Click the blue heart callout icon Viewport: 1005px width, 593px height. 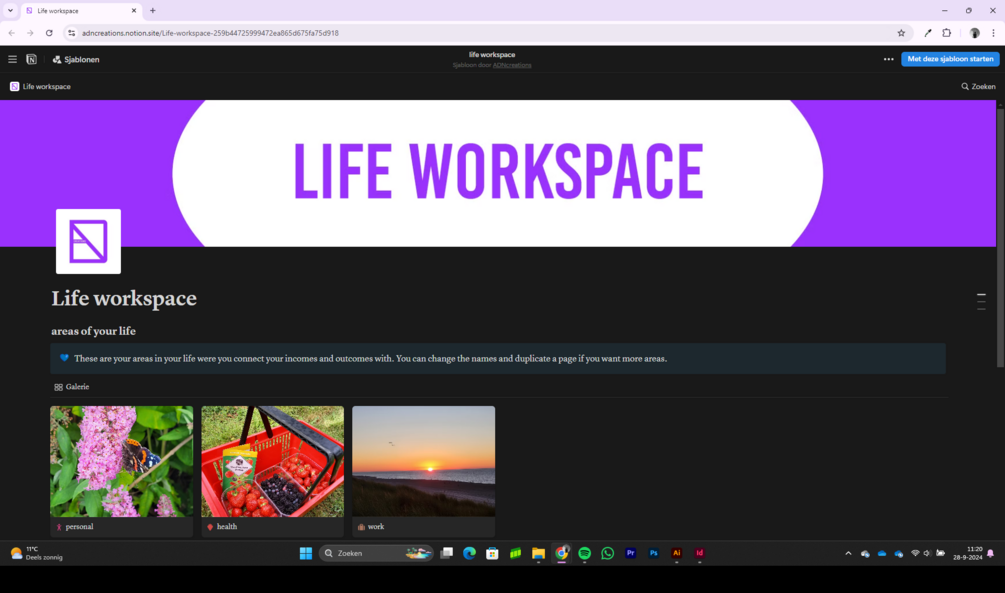pyautogui.click(x=64, y=358)
